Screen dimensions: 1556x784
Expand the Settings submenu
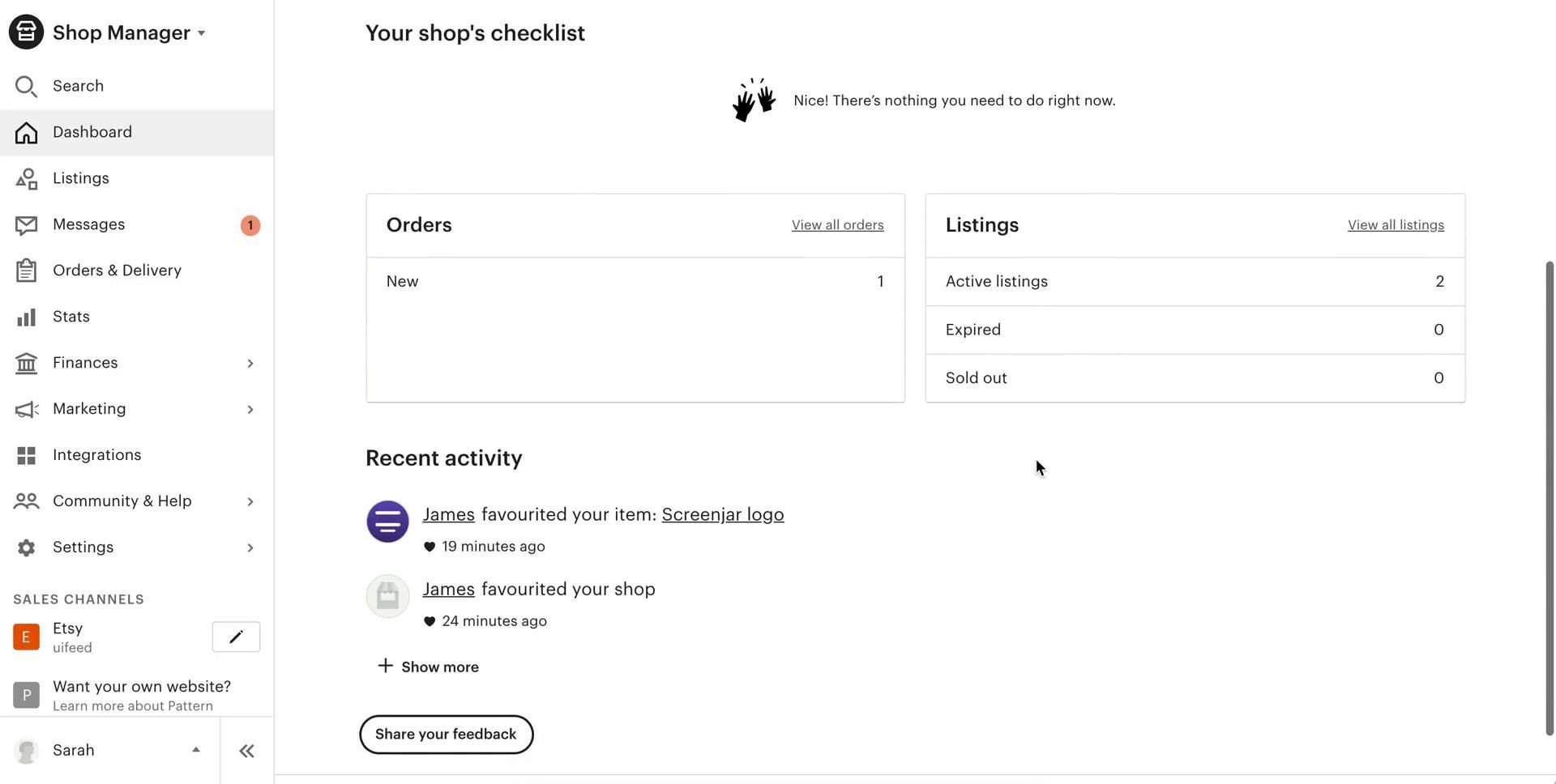tap(250, 548)
